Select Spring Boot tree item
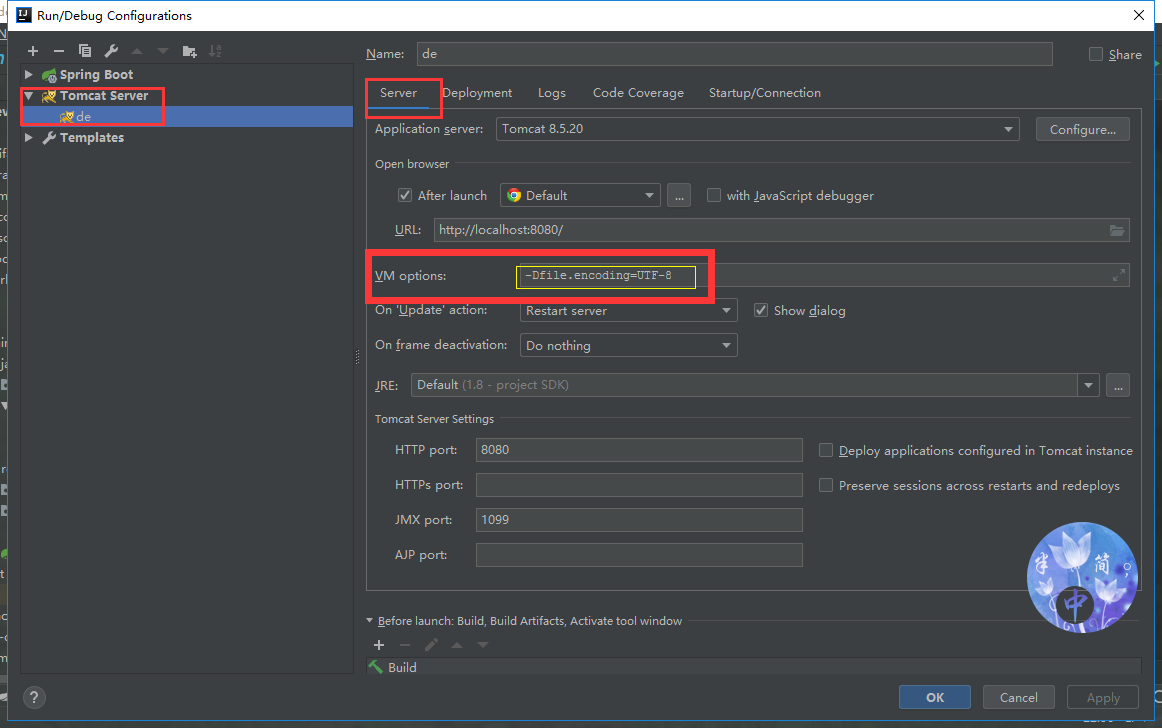 96,75
